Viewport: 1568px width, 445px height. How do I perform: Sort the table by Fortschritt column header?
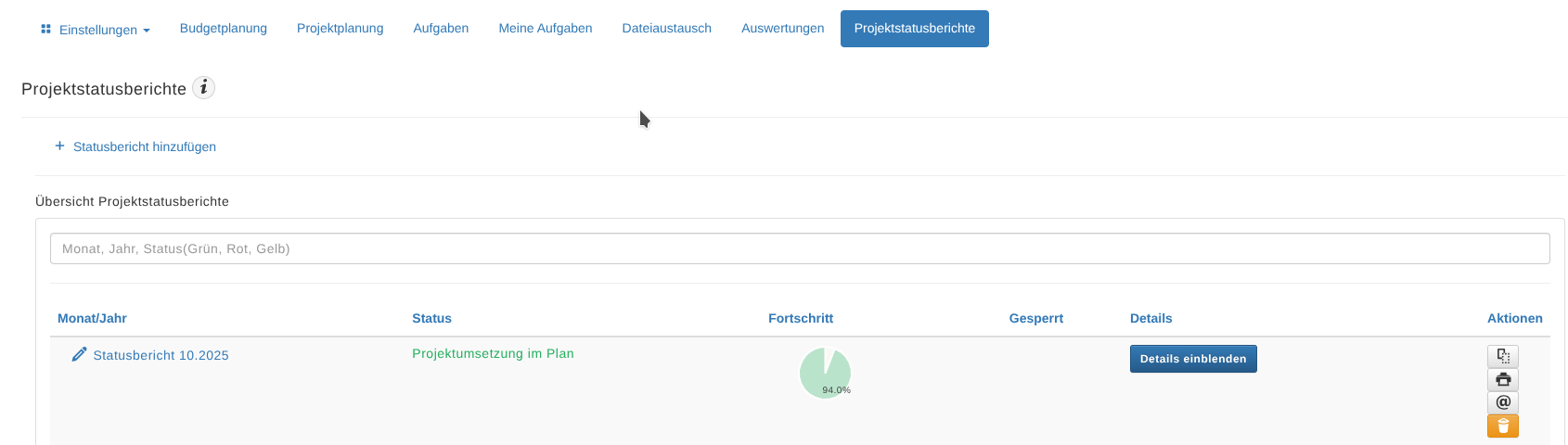click(x=800, y=318)
